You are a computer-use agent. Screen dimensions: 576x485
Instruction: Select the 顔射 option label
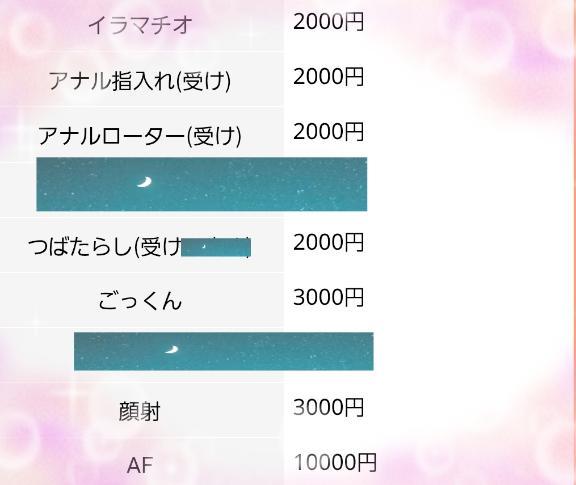click(x=140, y=411)
